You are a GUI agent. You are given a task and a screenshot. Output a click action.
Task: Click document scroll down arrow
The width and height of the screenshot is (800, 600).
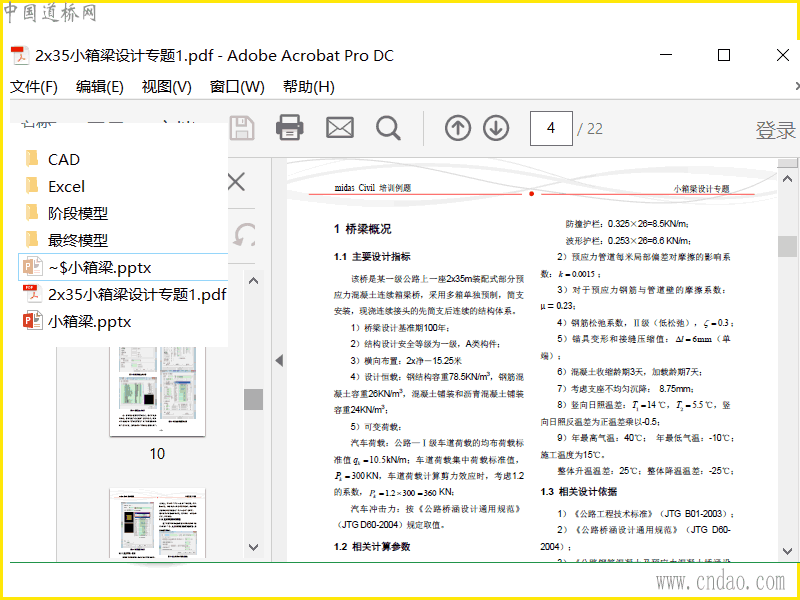tap(787, 551)
